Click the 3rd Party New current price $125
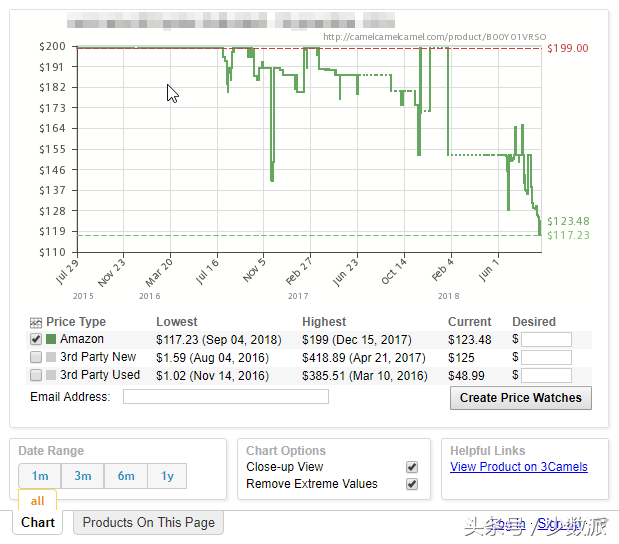619x544 pixels. (461, 358)
